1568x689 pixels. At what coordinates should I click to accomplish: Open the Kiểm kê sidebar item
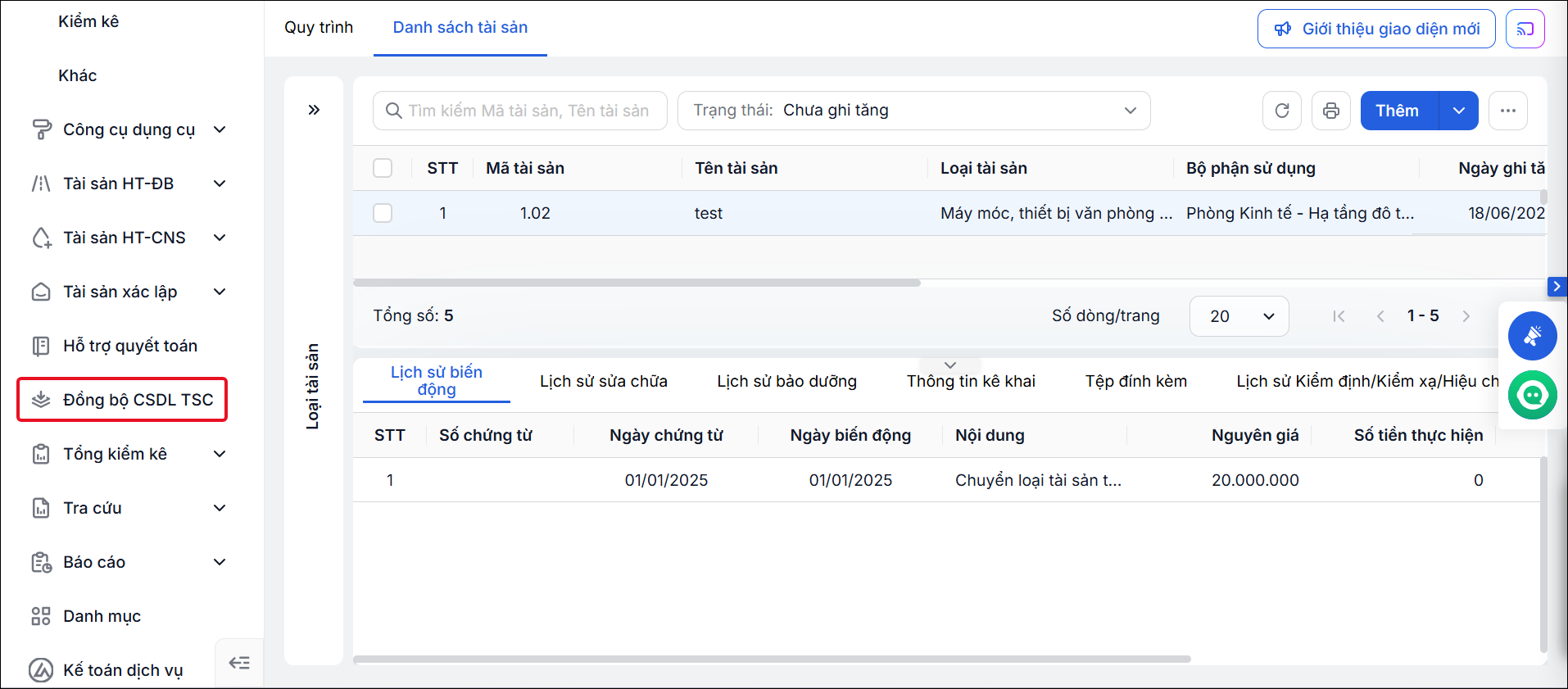pyautogui.click(x=88, y=21)
